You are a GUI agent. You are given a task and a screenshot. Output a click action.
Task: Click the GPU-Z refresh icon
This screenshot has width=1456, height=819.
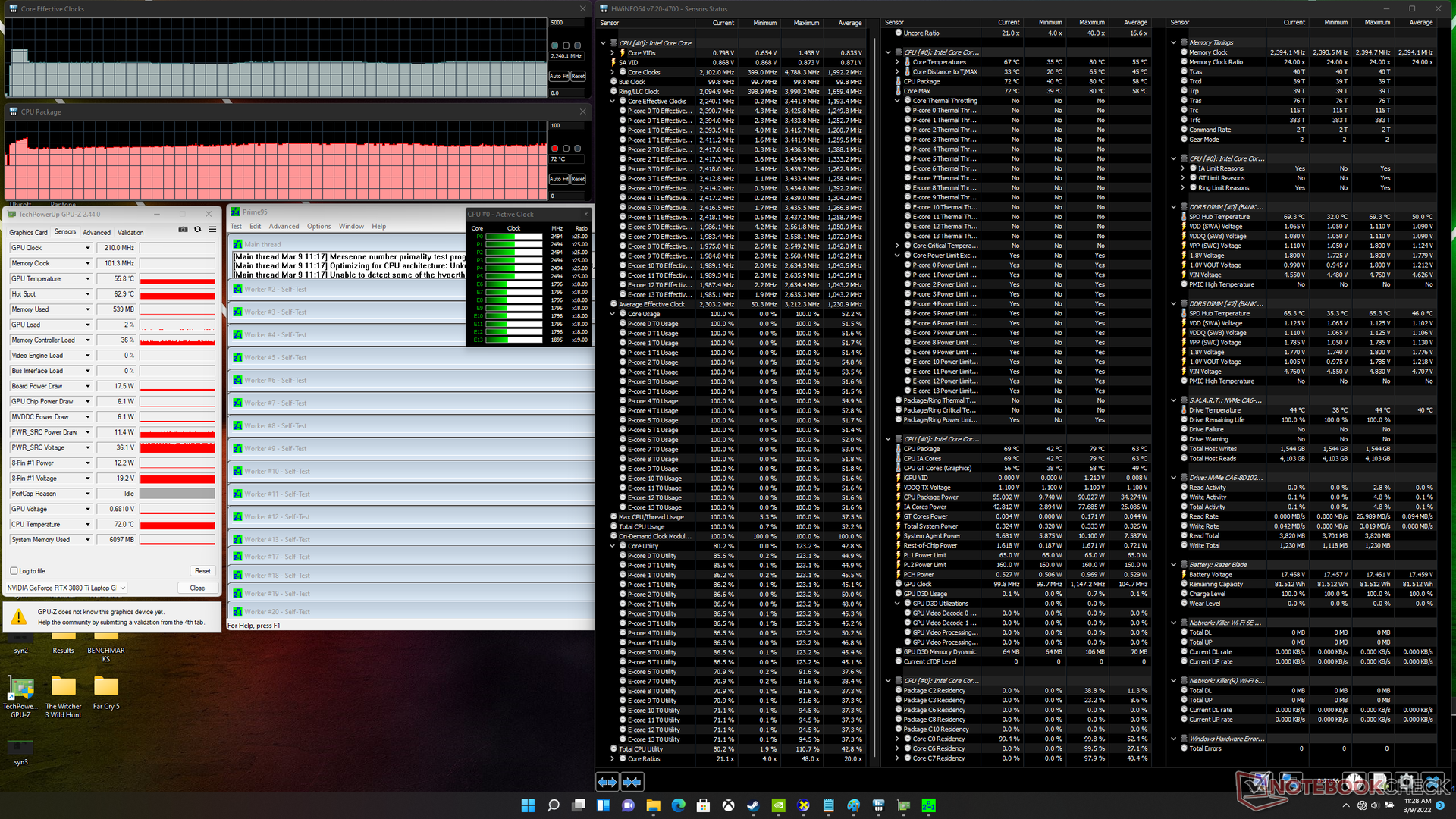coord(198,229)
